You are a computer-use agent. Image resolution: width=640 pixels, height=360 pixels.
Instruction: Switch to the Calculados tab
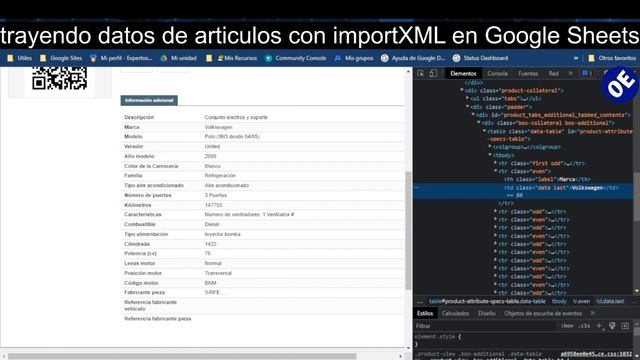click(x=456, y=313)
